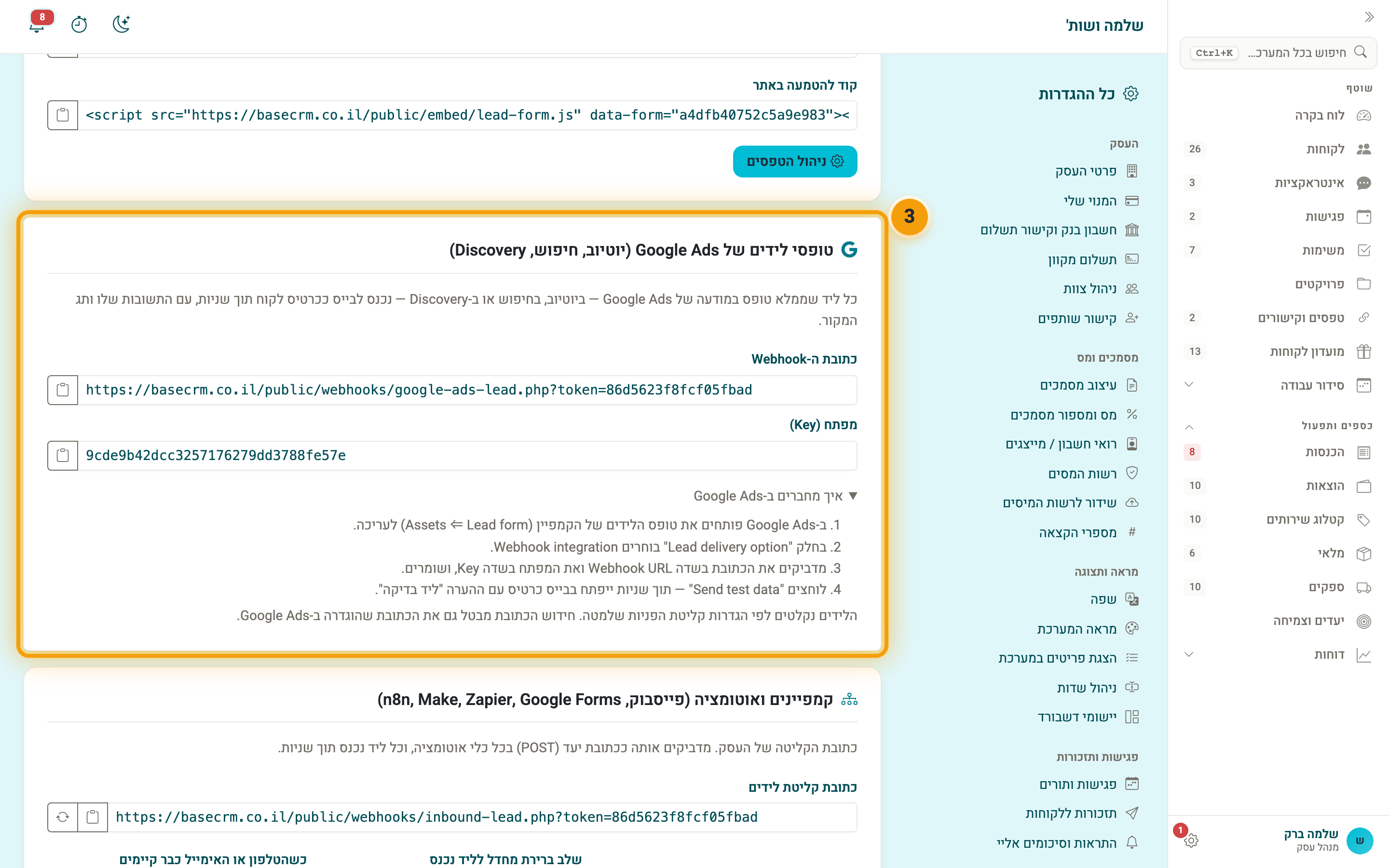
Task: Open פרטי העסק settings
Action: coord(1096,171)
